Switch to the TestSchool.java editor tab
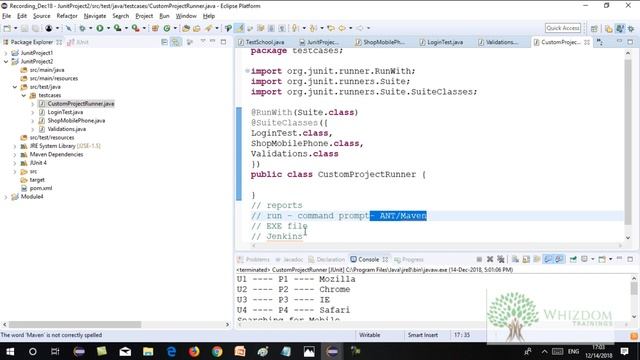 [261, 42]
